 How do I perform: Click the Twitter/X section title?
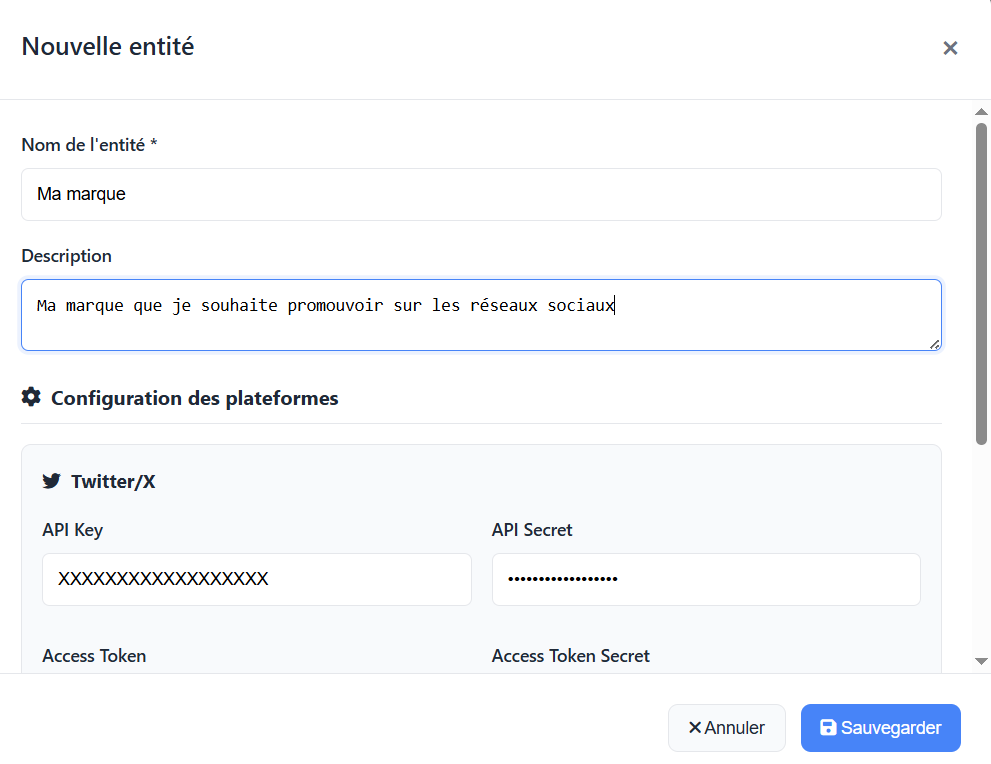(x=113, y=482)
